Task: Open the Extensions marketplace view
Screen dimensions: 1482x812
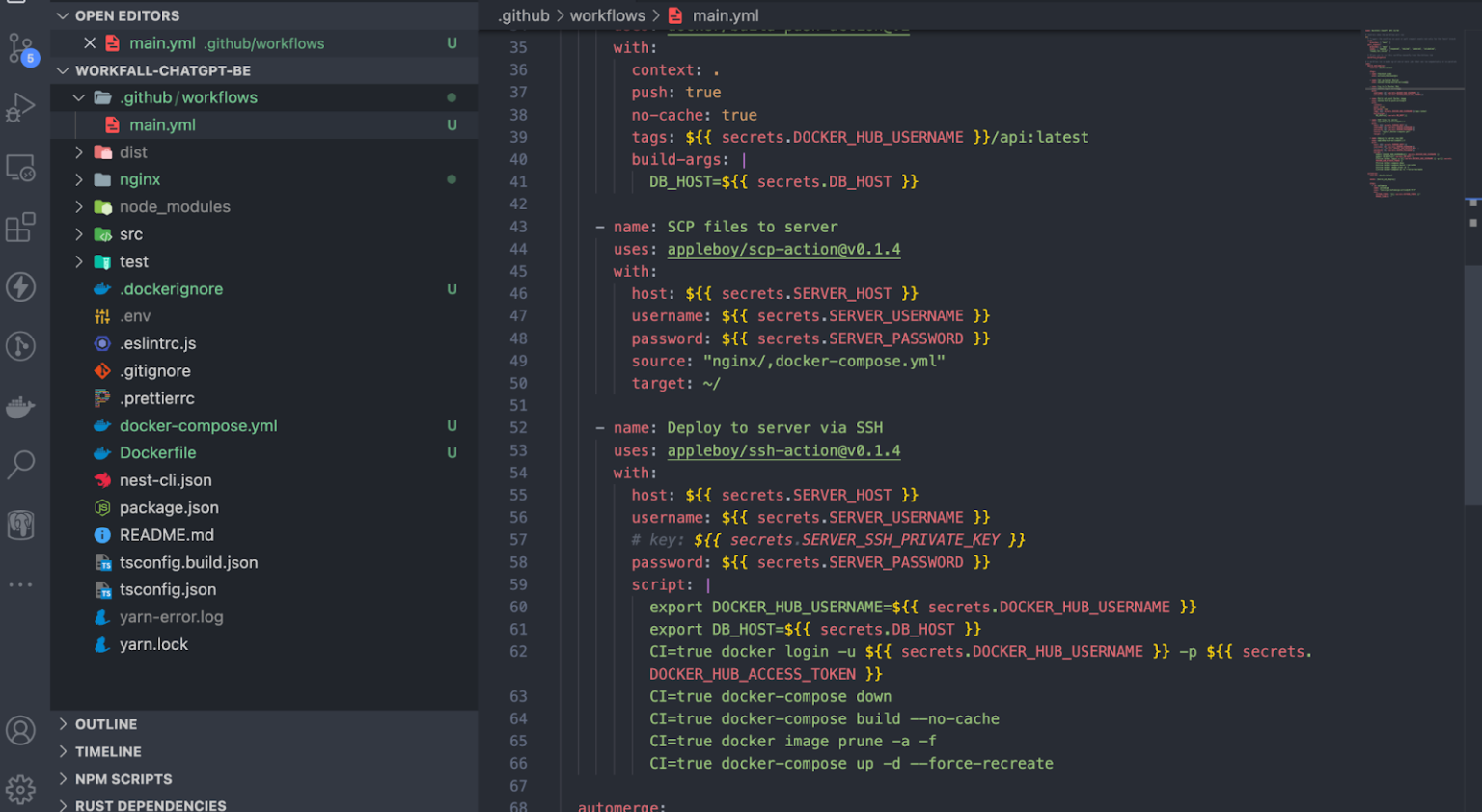Action: coord(20,228)
